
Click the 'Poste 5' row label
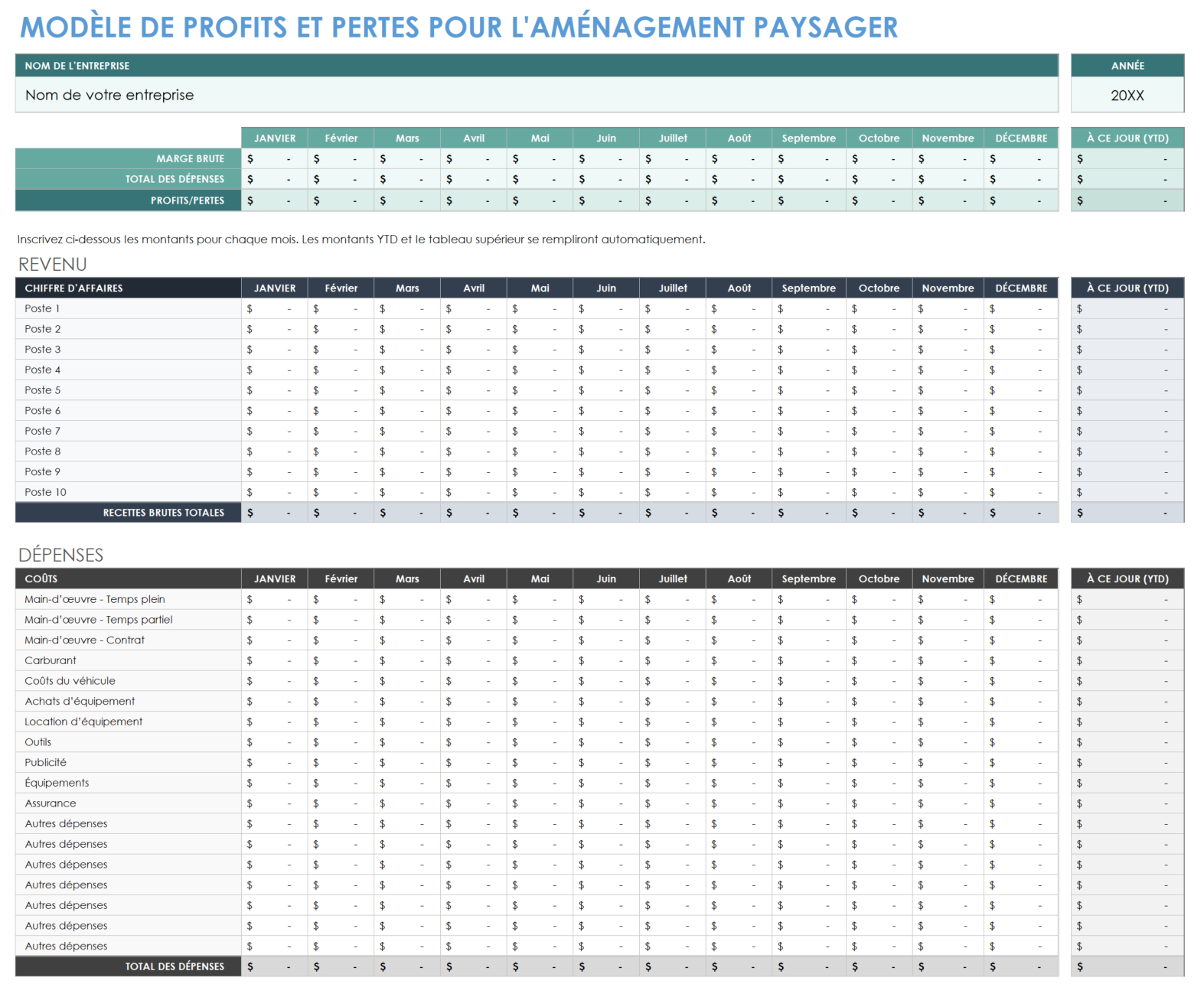(43, 390)
